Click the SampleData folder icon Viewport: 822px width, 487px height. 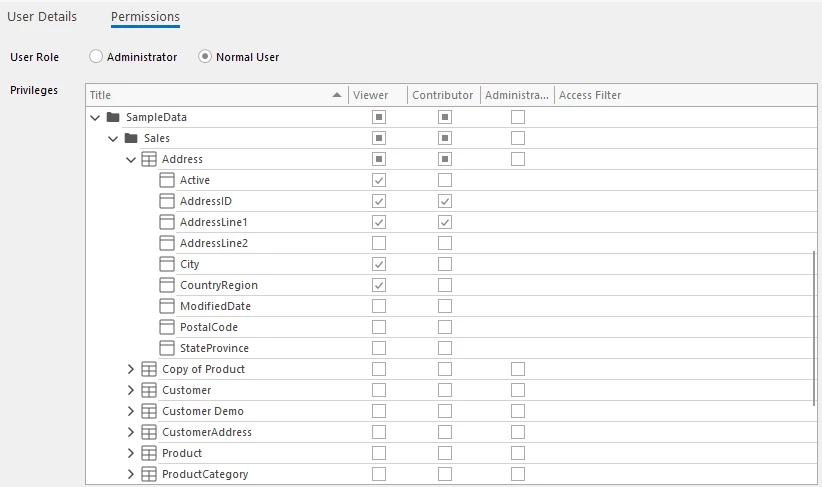pyautogui.click(x=113, y=117)
